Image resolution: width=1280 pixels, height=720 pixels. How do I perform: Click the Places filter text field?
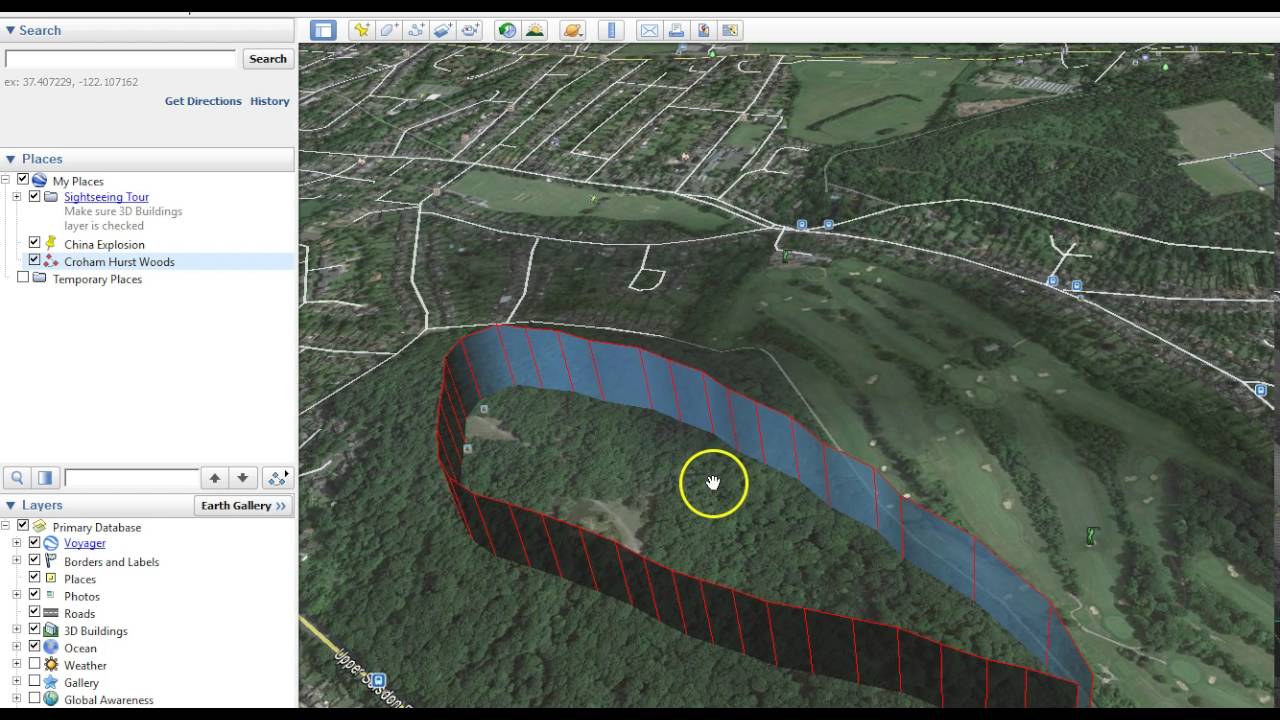pos(131,478)
